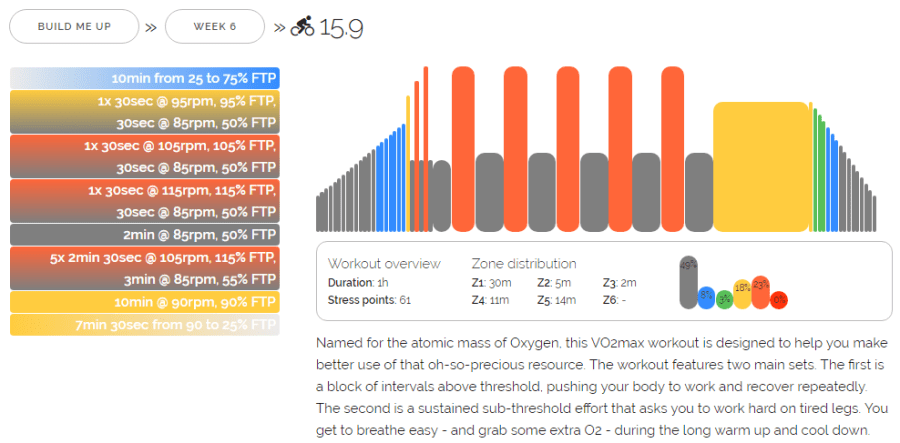Image resolution: width=900 pixels, height=443 pixels.
Task: Select the blue 8% zone bubble
Action: pos(707,297)
